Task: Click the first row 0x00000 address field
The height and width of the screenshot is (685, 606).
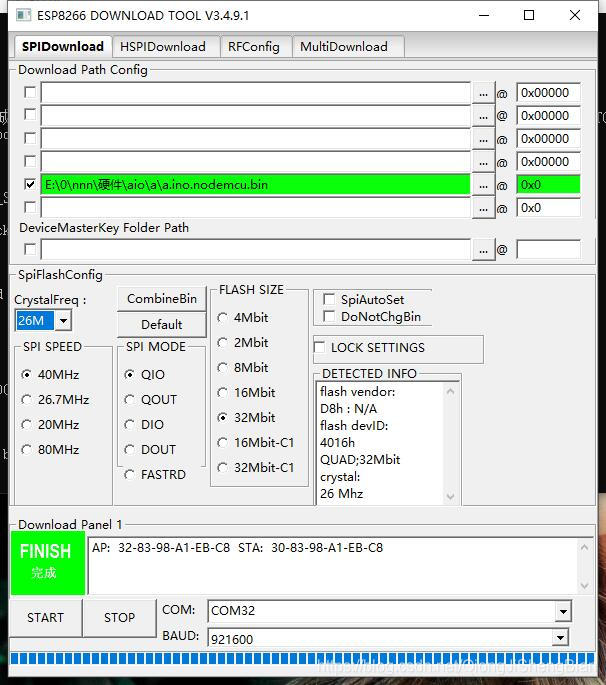Action: coord(548,93)
